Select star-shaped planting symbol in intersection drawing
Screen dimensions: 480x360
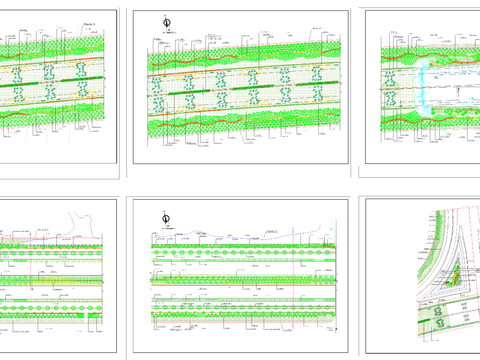coord(438,311)
